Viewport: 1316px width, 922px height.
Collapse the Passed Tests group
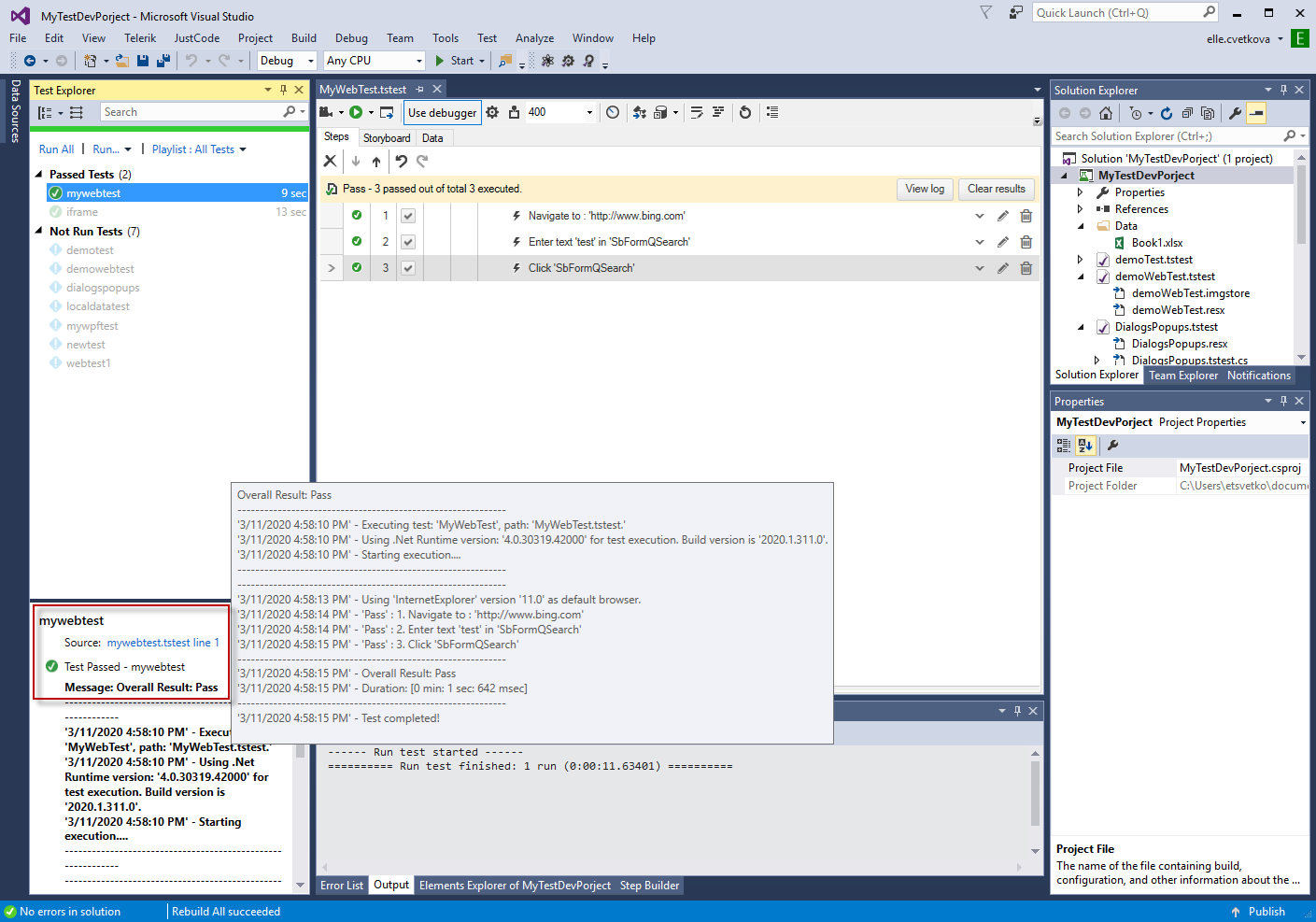pos(39,175)
